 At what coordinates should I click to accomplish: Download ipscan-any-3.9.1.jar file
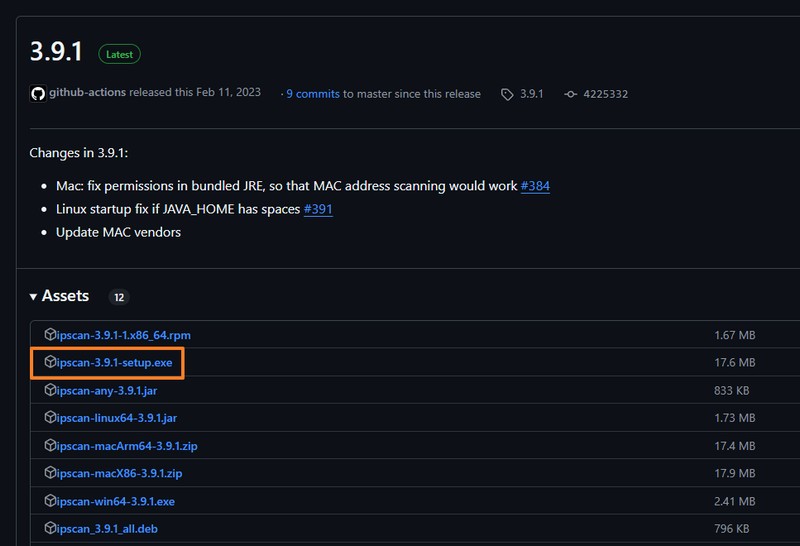click(107, 391)
